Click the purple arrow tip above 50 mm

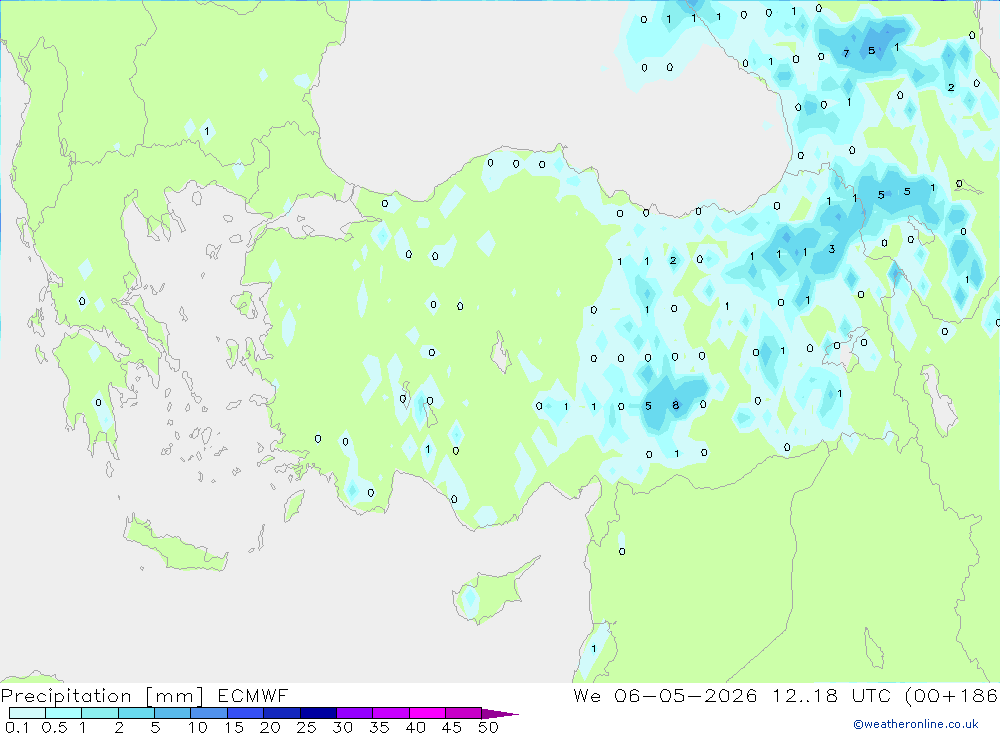499,713
